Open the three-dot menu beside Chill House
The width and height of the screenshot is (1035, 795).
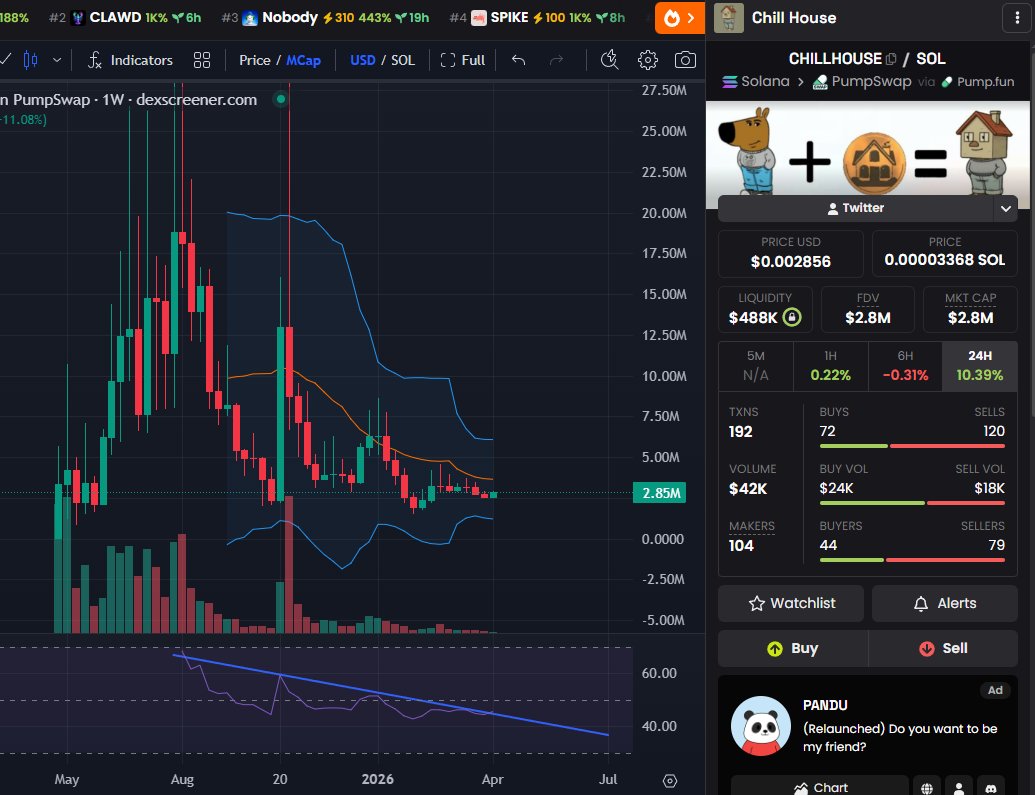pos(1017,17)
